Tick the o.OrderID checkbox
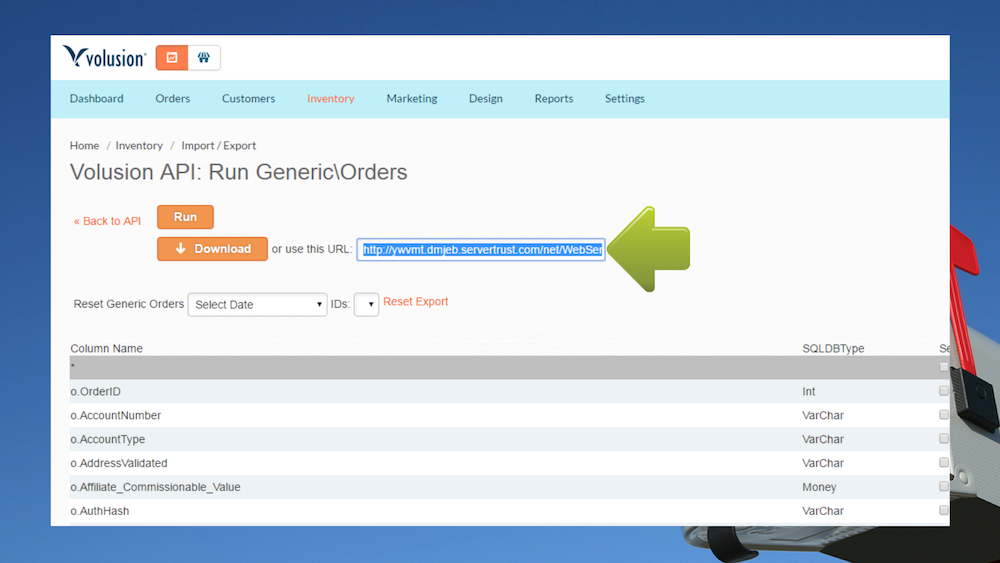 coord(944,391)
